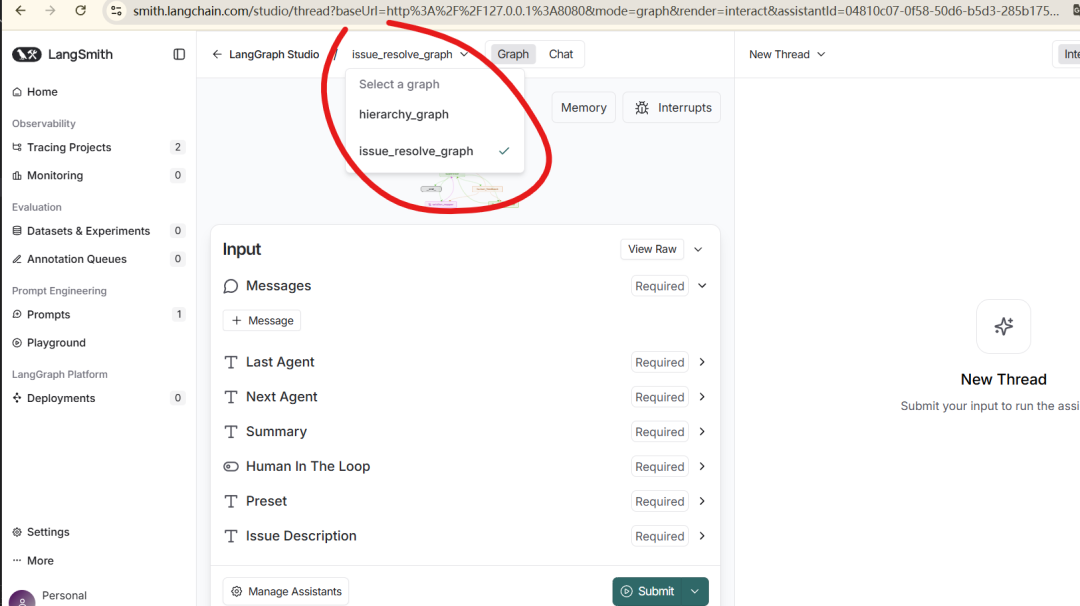Click the Annotation Queues pencil icon
Viewport: 1080px width, 606px height.
tap(17, 259)
